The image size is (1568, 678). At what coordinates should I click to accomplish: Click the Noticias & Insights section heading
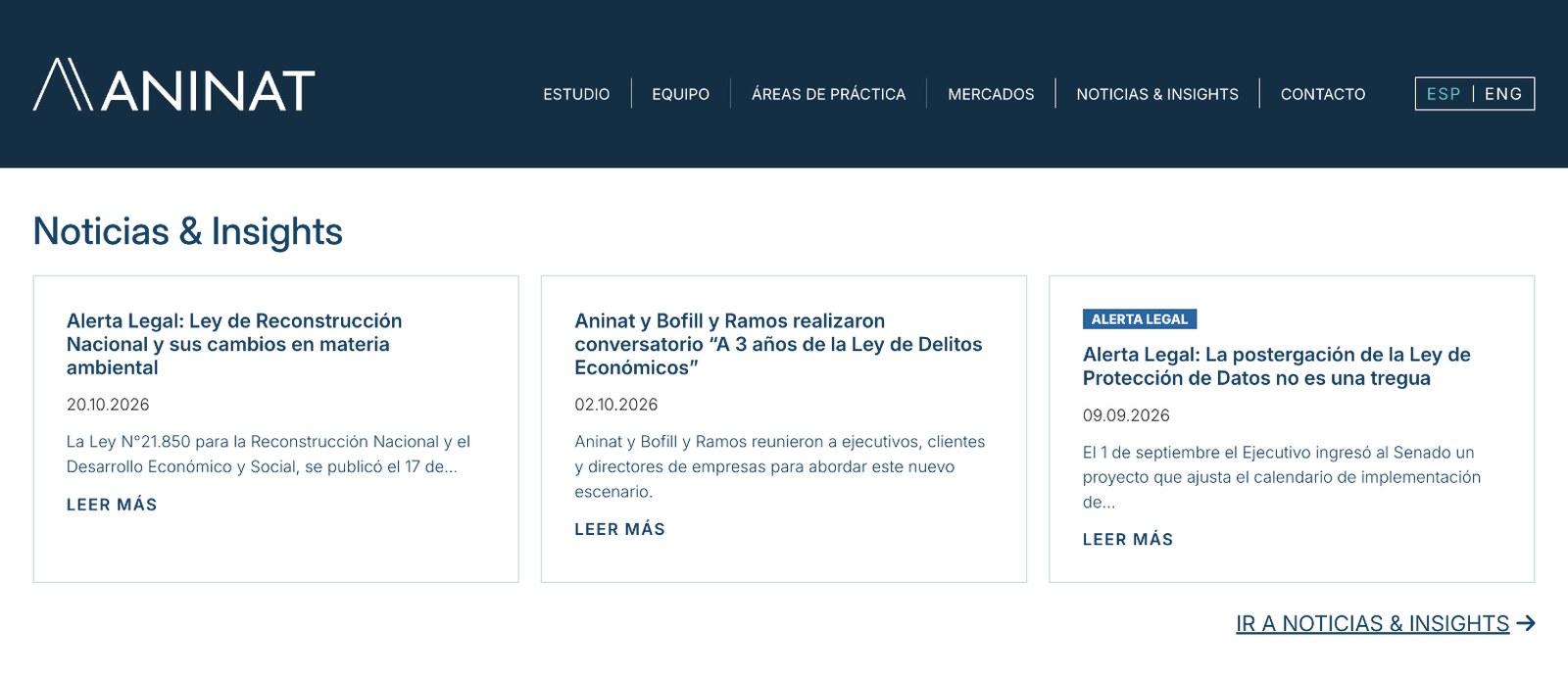pos(188,231)
